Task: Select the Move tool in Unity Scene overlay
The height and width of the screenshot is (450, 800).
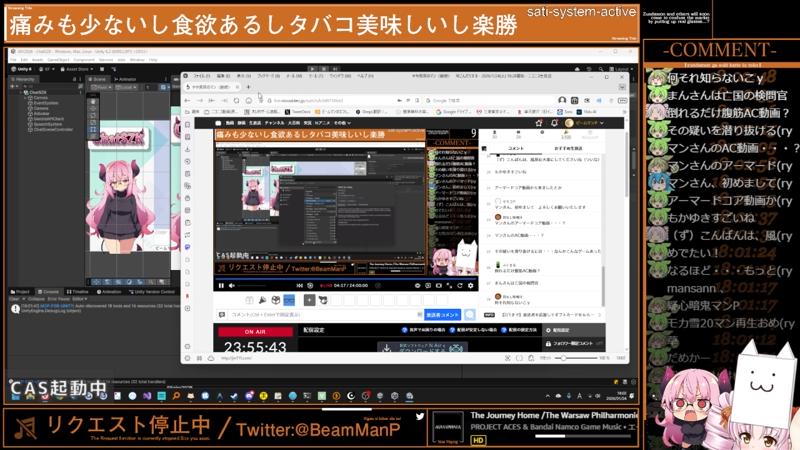Action: pyautogui.click(x=92, y=109)
